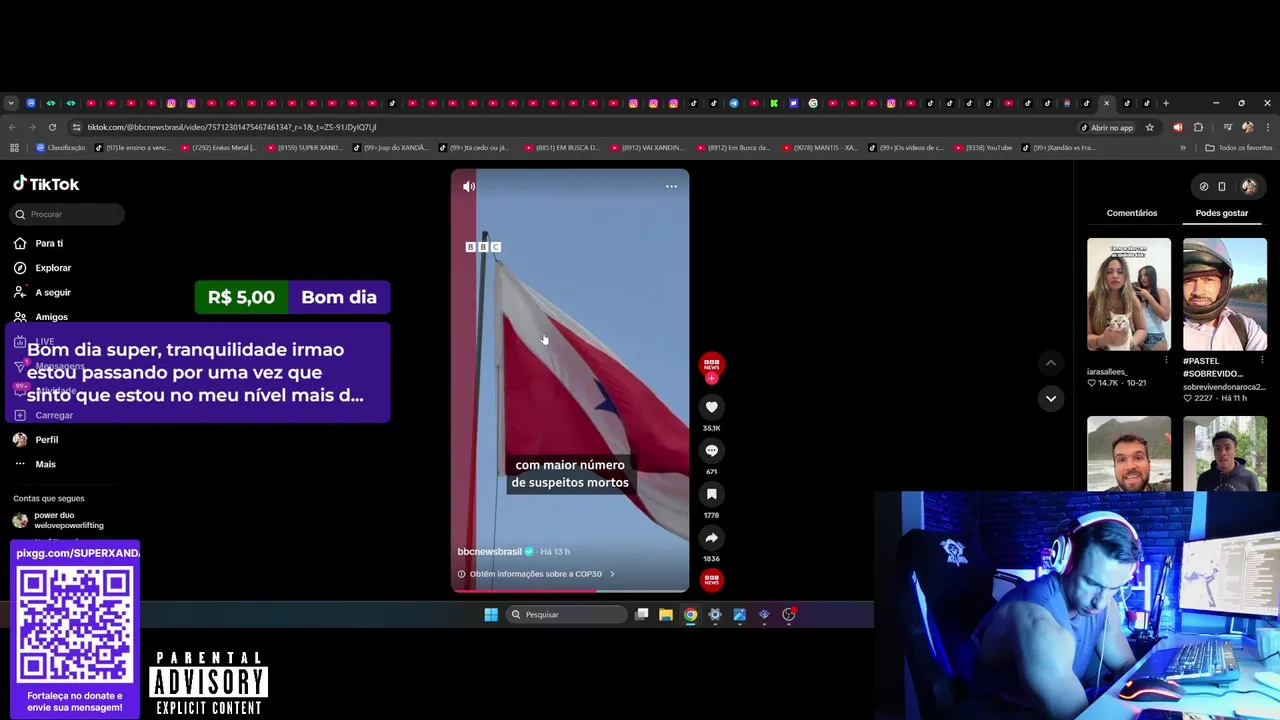Open the (7292) Enéas Metal bookmark

pos(218,148)
